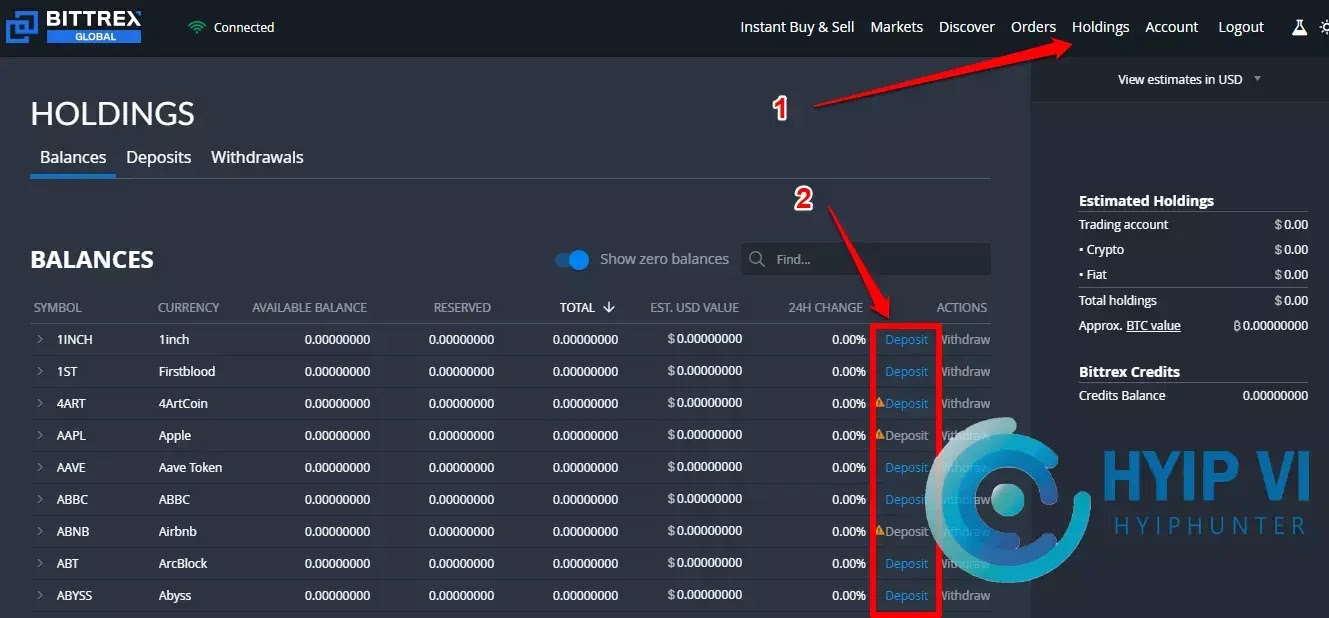Open the lab flask icon in header
1329x618 pixels.
pyautogui.click(x=1299, y=27)
